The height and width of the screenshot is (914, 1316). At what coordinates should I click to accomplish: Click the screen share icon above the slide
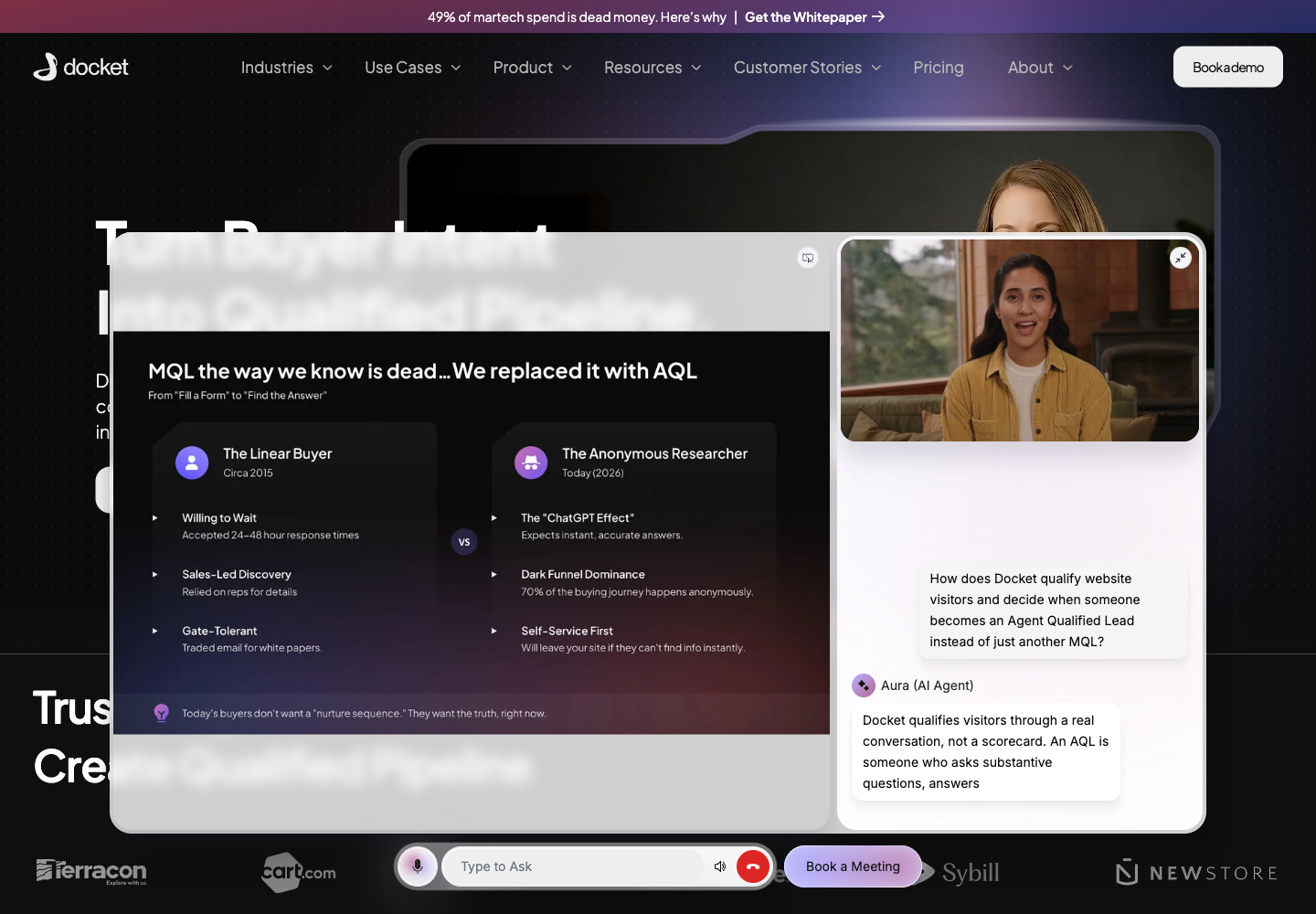point(808,258)
